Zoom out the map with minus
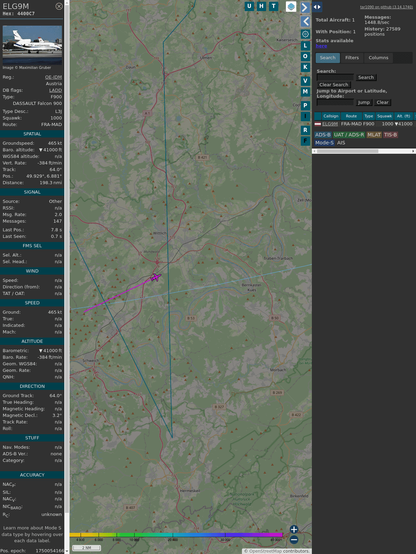Image resolution: width=416 pixels, height=554 pixels. click(294, 540)
